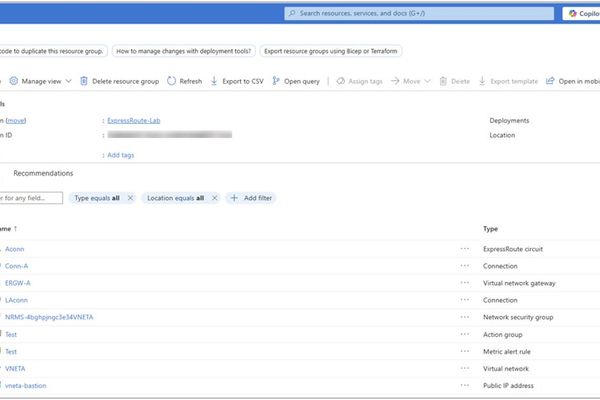Click the Move arrow icon
600x400 pixels.
click(395, 81)
